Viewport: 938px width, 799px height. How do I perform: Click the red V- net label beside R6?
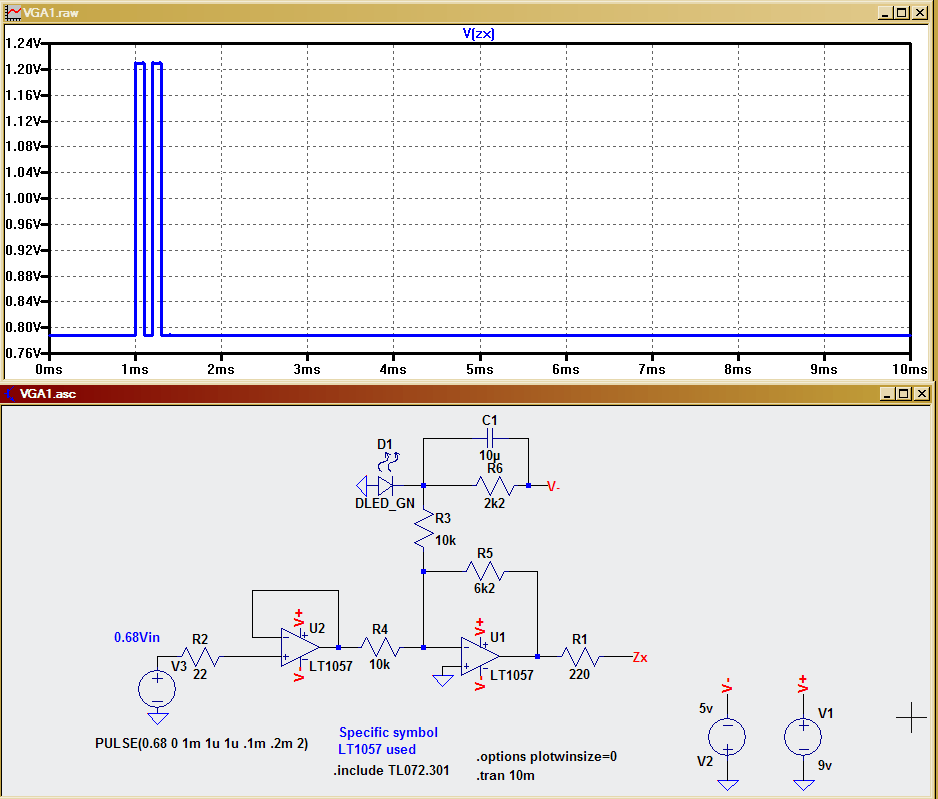click(553, 487)
